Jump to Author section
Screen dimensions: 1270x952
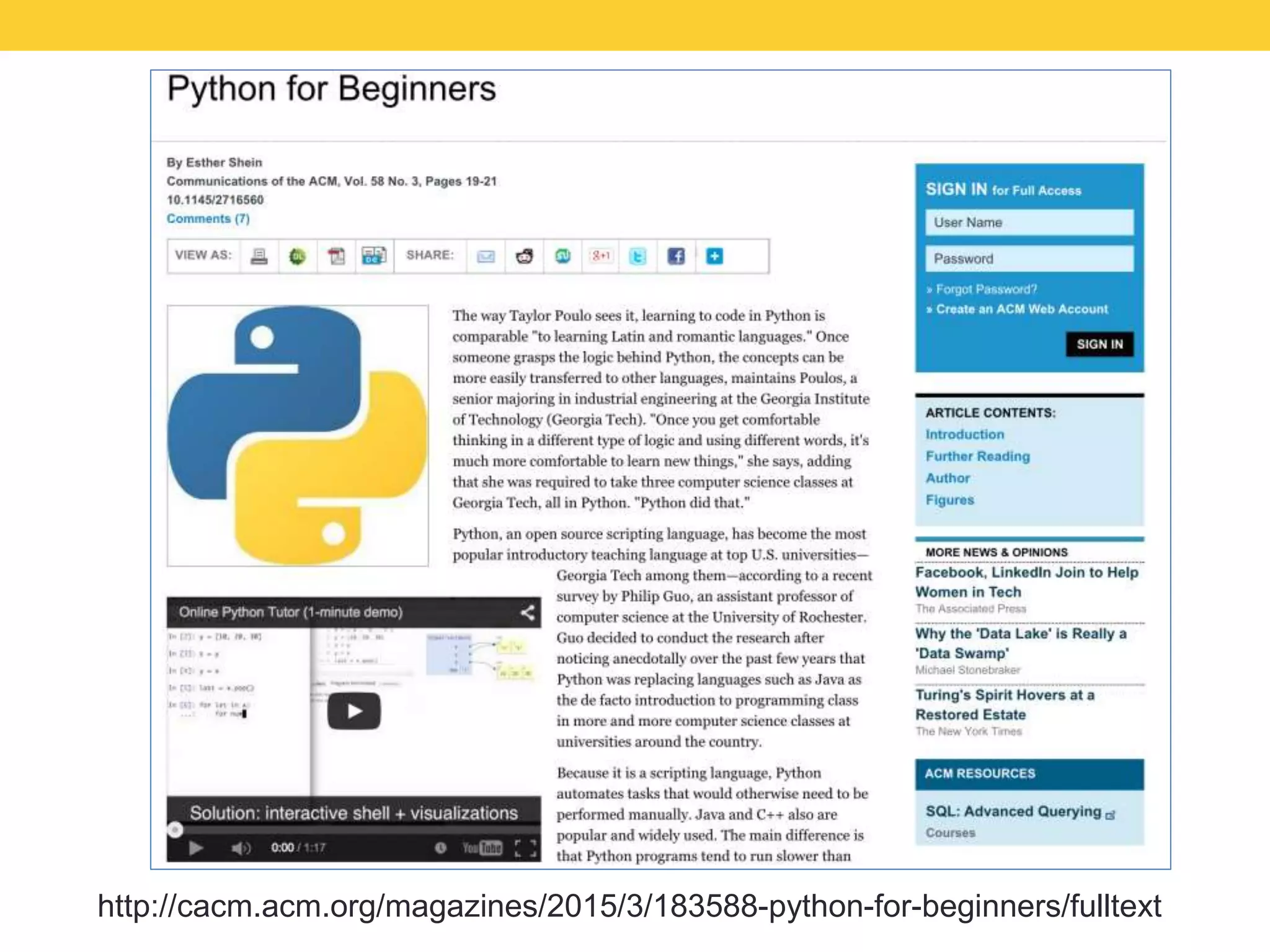(948, 478)
